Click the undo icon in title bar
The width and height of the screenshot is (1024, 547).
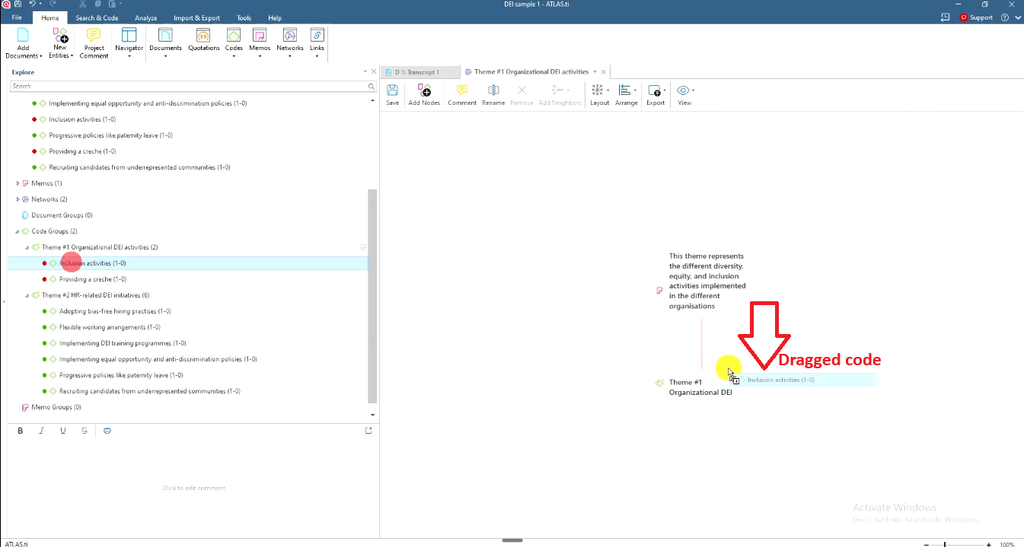point(32,4)
